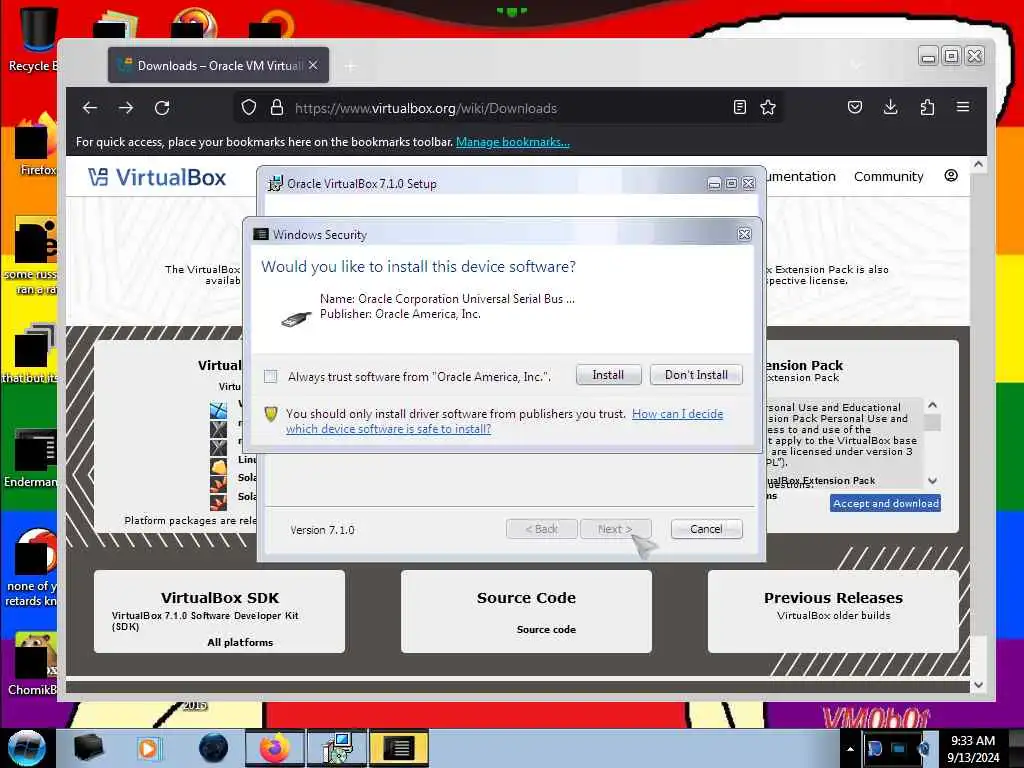Image resolution: width=1024 pixels, height=768 pixels.
Task: Show hidden tray icons
Action: (x=850, y=748)
